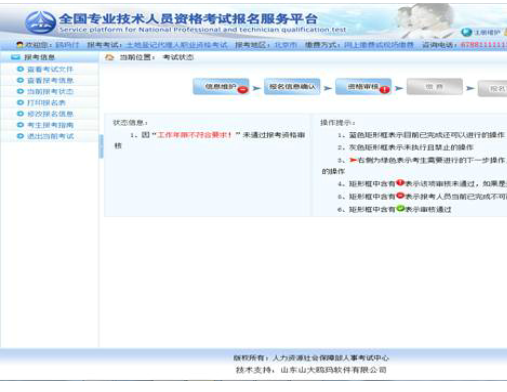Click the bullet icon beside 考生报考指南
Viewport: 507px width, 392px height.
pyautogui.click(x=20, y=125)
